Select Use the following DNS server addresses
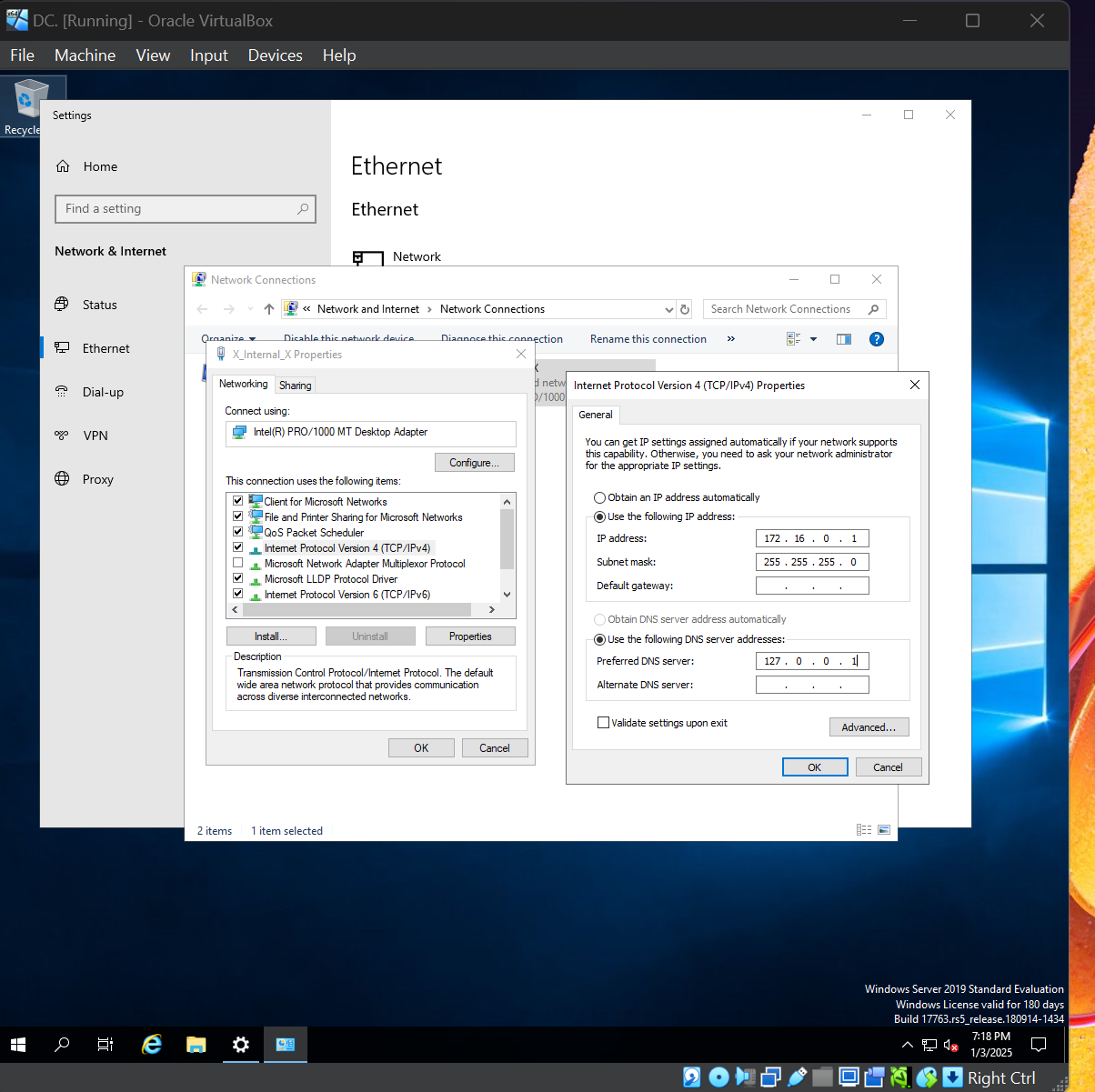1095x1092 pixels. 599,639
